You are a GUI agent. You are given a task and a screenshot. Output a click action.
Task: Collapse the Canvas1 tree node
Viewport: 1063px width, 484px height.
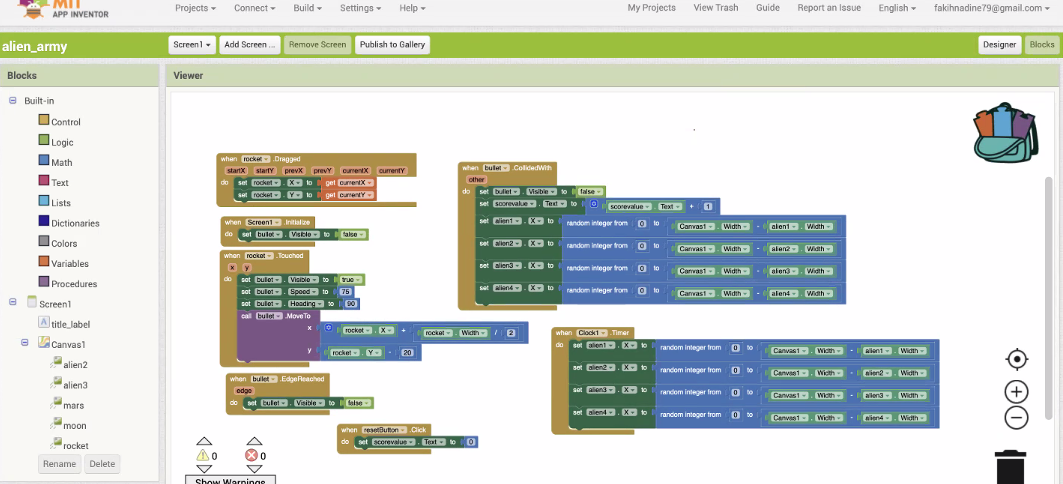[x=26, y=343]
